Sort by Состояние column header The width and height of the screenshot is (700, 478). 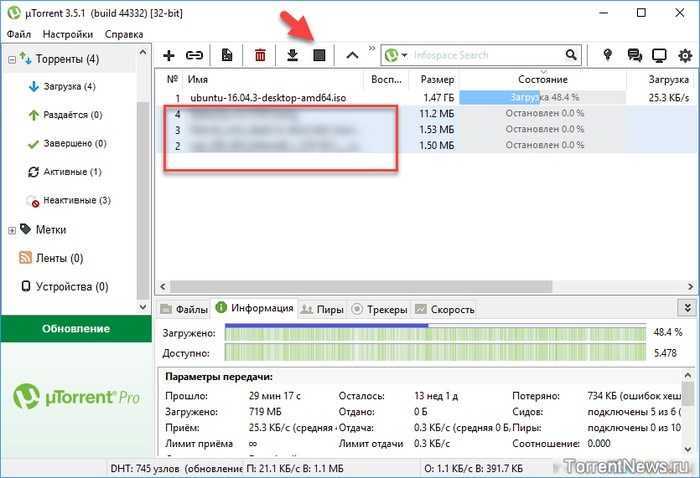pos(542,79)
